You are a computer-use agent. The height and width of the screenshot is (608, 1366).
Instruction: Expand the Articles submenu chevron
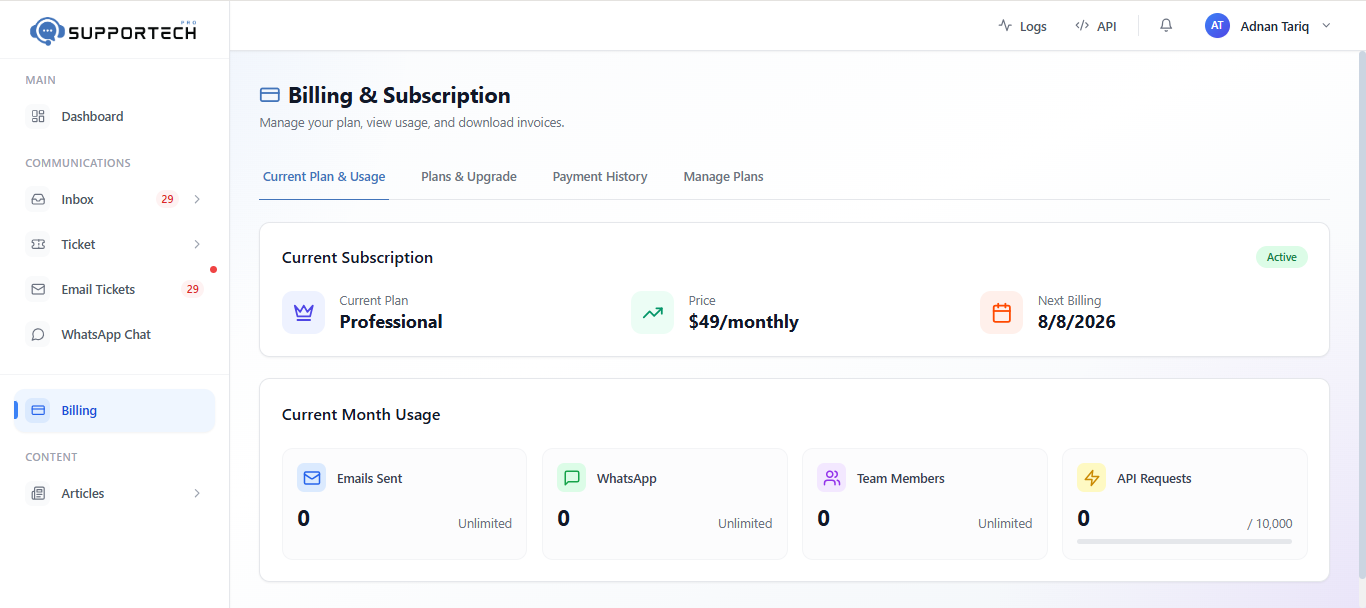point(197,493)
